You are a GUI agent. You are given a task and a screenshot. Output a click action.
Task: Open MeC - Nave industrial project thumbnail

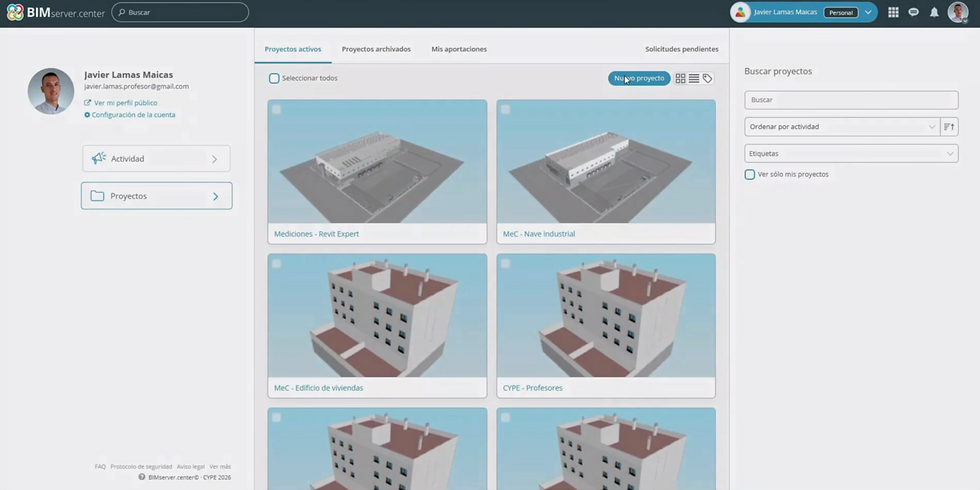pyautogui.click(x=606, y=161)
